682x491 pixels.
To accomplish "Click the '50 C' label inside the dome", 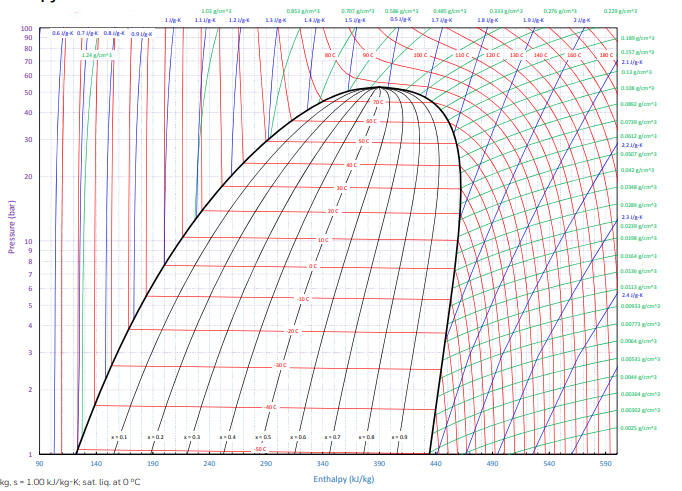I will pos(364,141).
